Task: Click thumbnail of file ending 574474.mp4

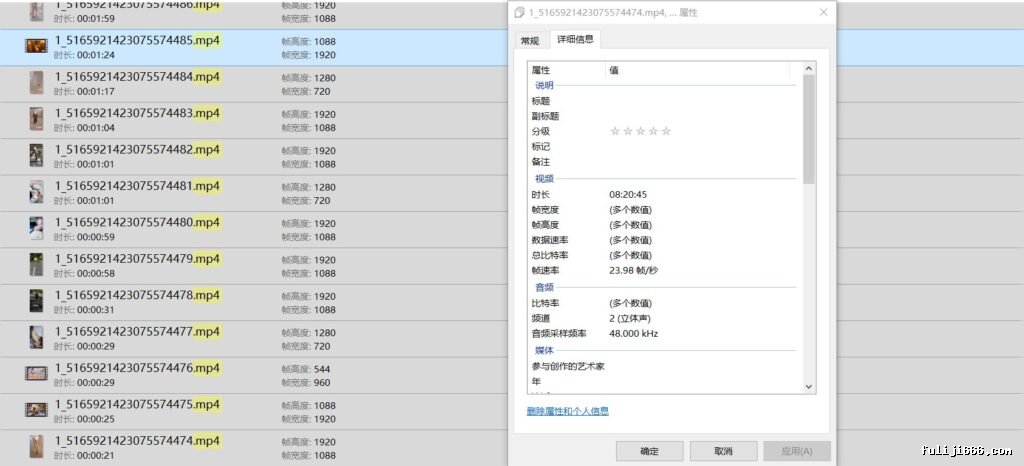Action: pyautogui.click(x=36, y=446)
